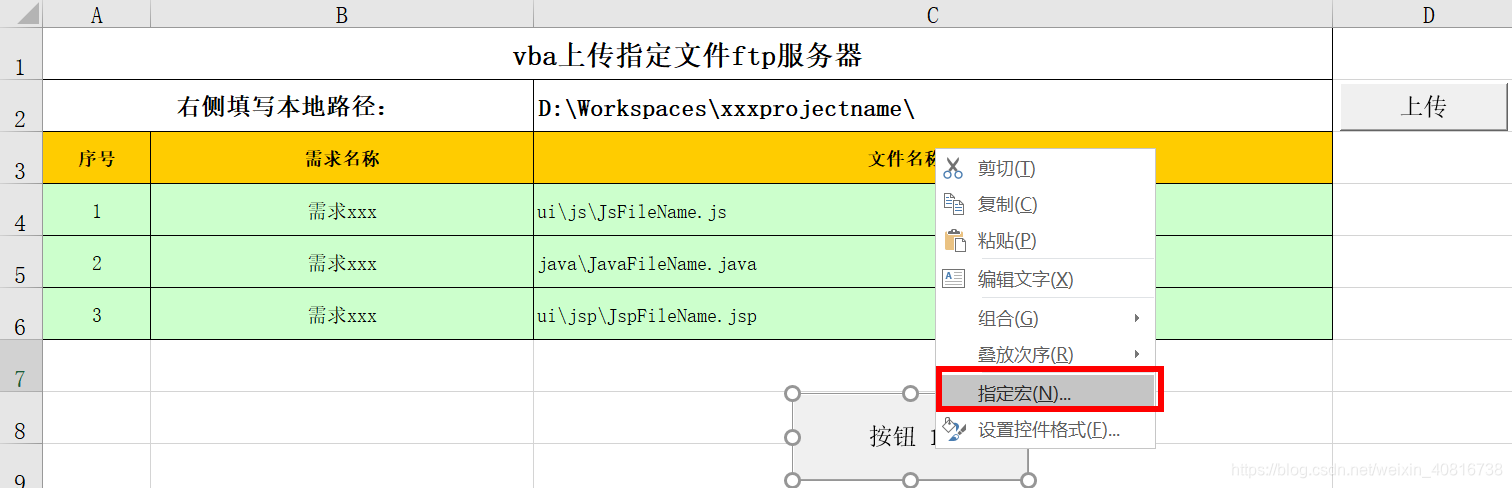This screenshot has height=488, width=1512.
Task: Choose 剪切(T) from the context menu
Action: 1045,169
